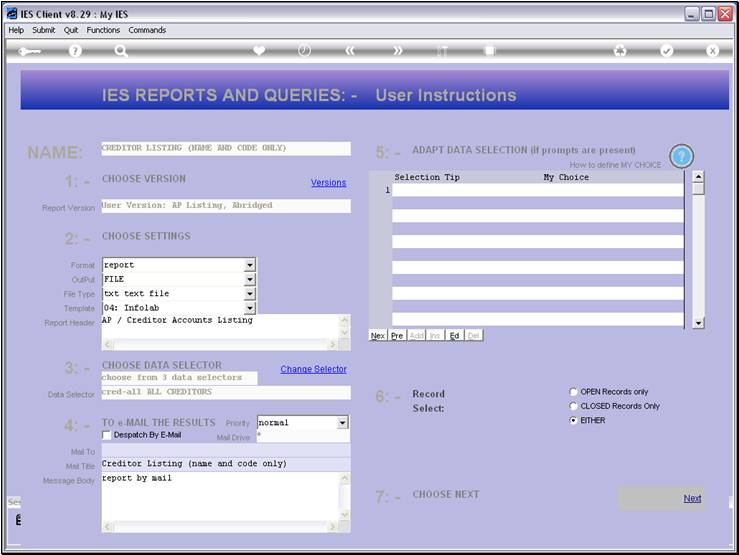Click the Ins button below the selection grid
Viewport: 739px width, 555px height.
coord(435,335)
